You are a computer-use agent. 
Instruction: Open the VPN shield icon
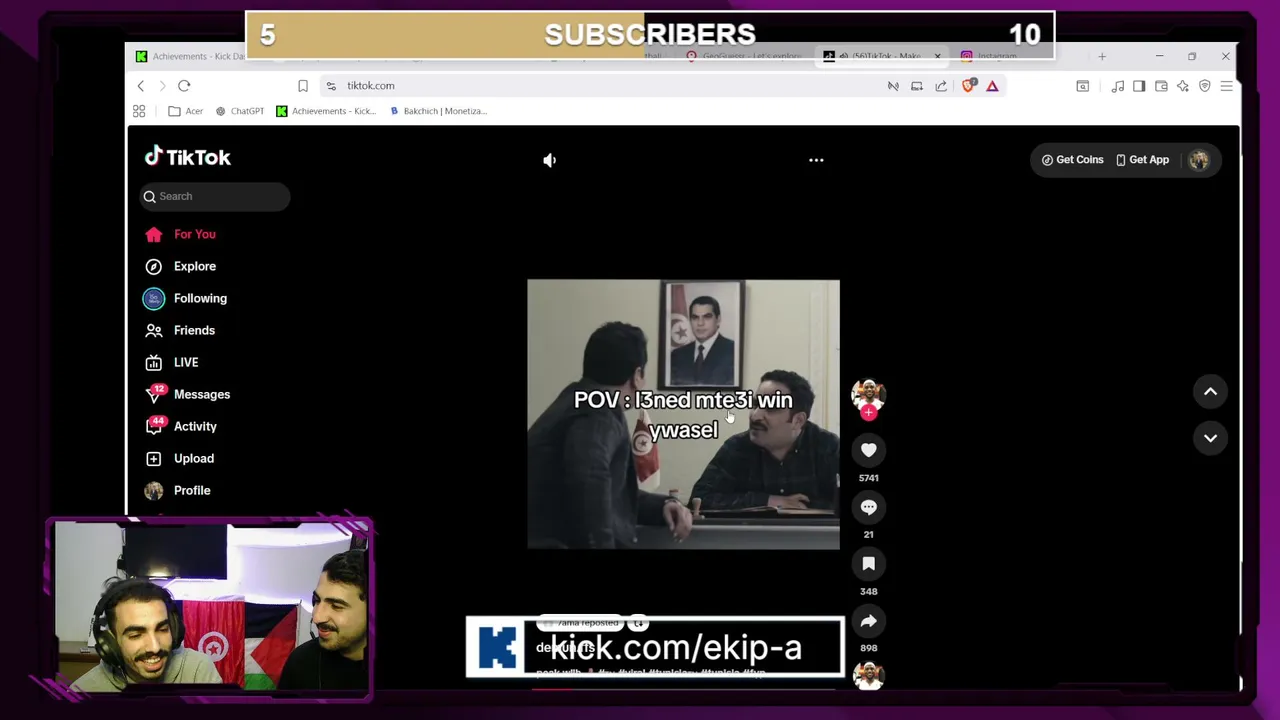1205,86
